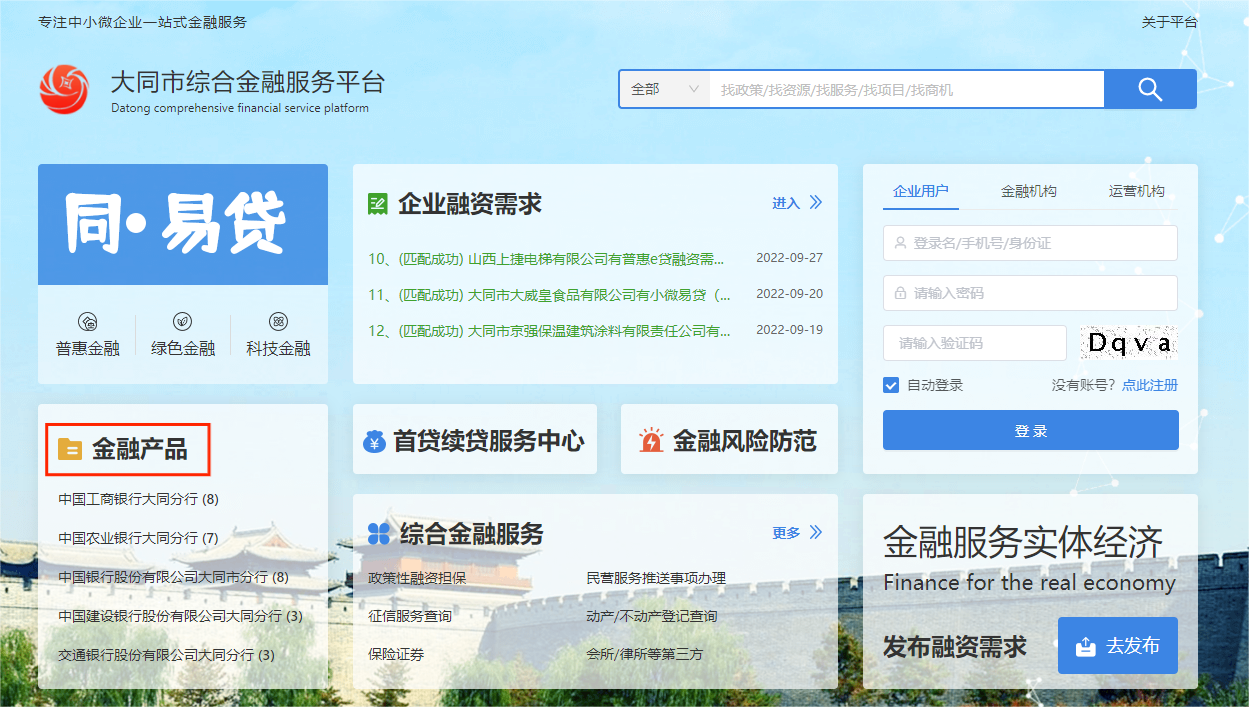Open 普惠金融 icon under 同·易贷

pyautogui.click(x=88, y=322)
